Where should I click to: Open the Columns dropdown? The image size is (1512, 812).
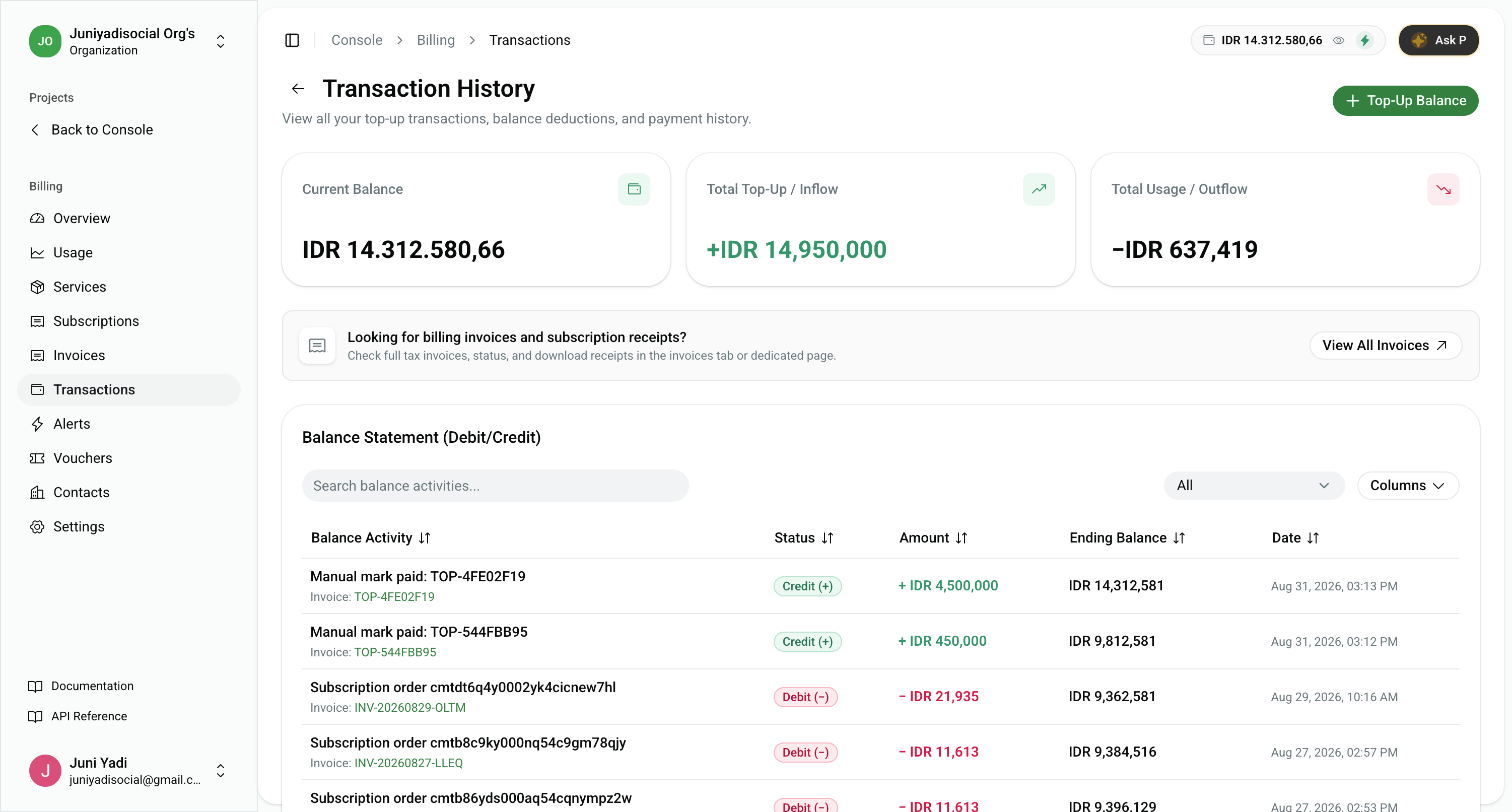click(1408, 486)
